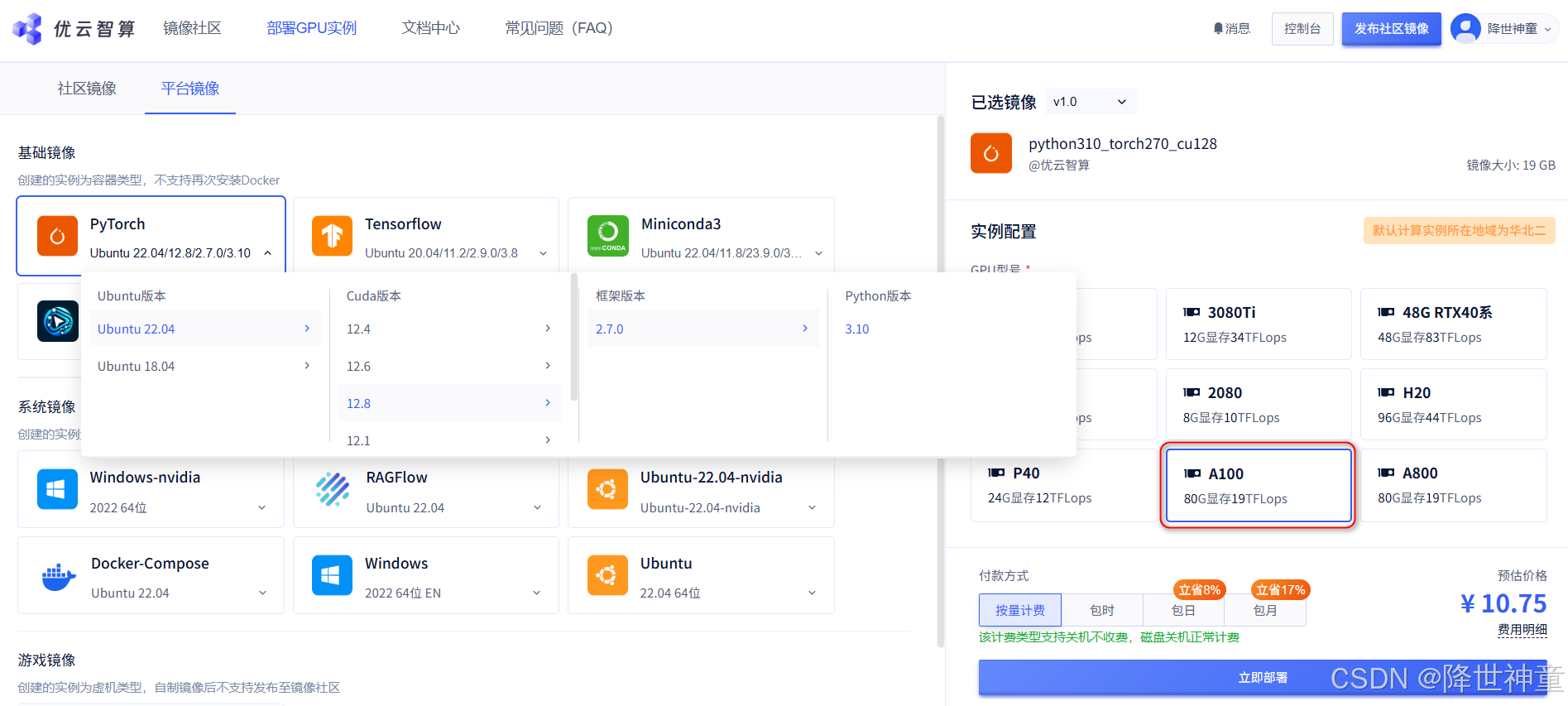Click the 发布社区镜像 button
This screenshot has height=706, width=1568.
click(1392, 29)
